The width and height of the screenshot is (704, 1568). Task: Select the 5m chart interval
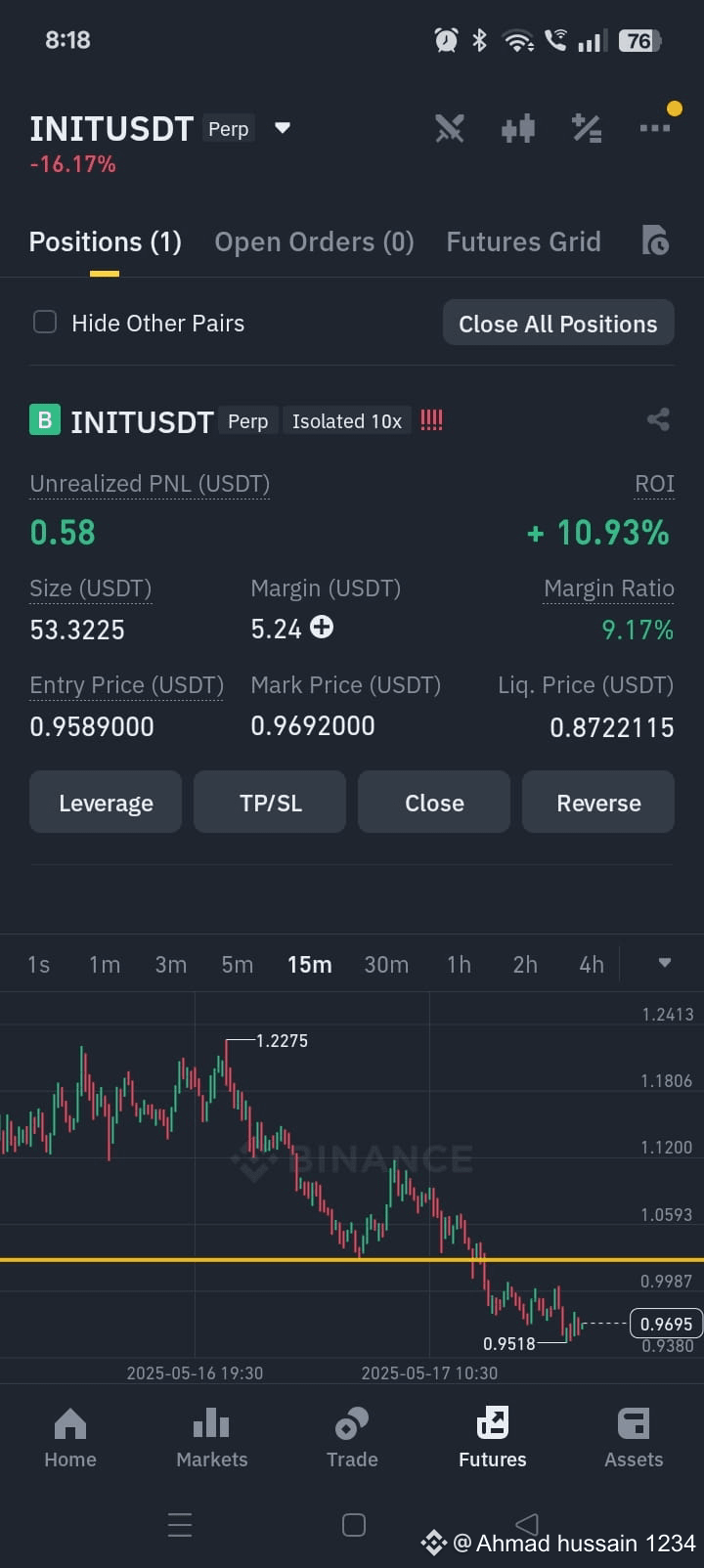click(x=238, y=965)
